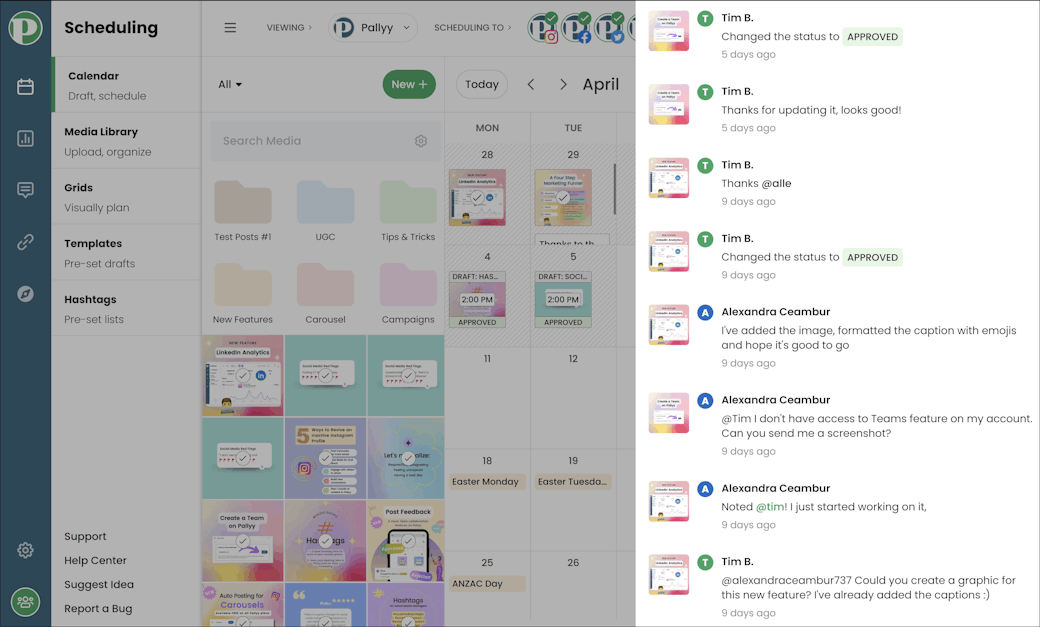Select the 'Create a Team on Pallyy' media checkmark
Screen dimensions: 1040x627
point(243,541)
